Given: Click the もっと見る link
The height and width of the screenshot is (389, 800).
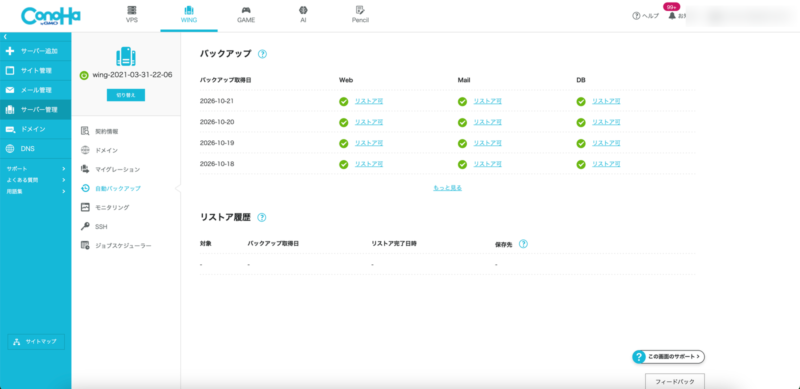Looking at the screenshot, I should coord(447,188).
